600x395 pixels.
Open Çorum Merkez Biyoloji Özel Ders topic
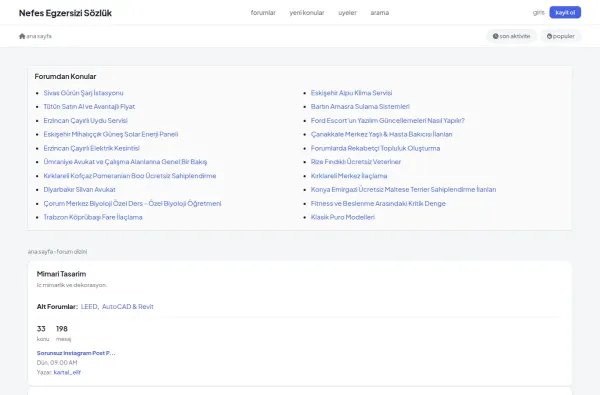[x=132, y=203]
